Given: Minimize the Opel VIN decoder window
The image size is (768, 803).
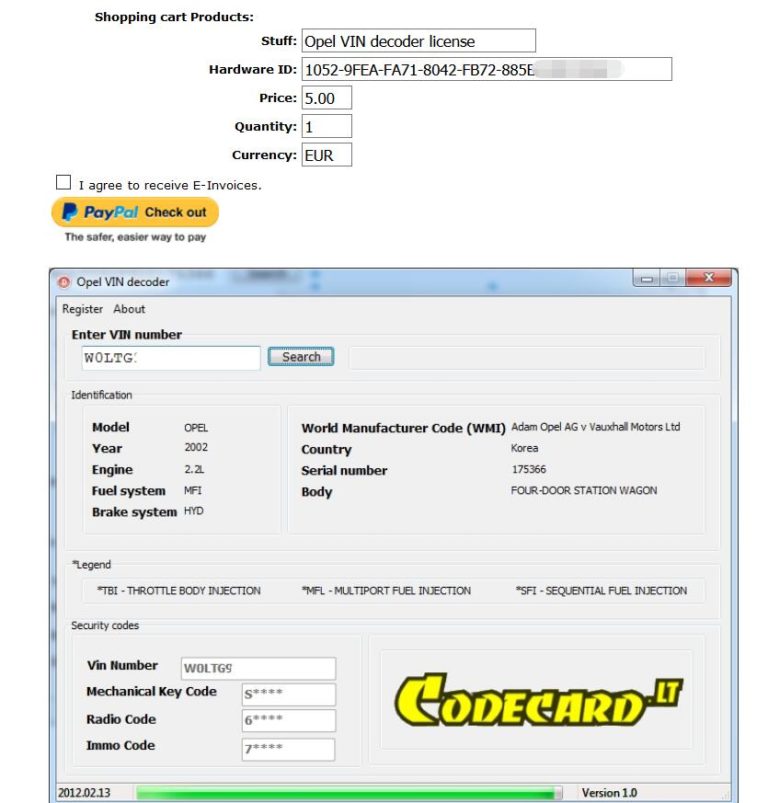Looking at the screenshot, I should coord(647,278).
